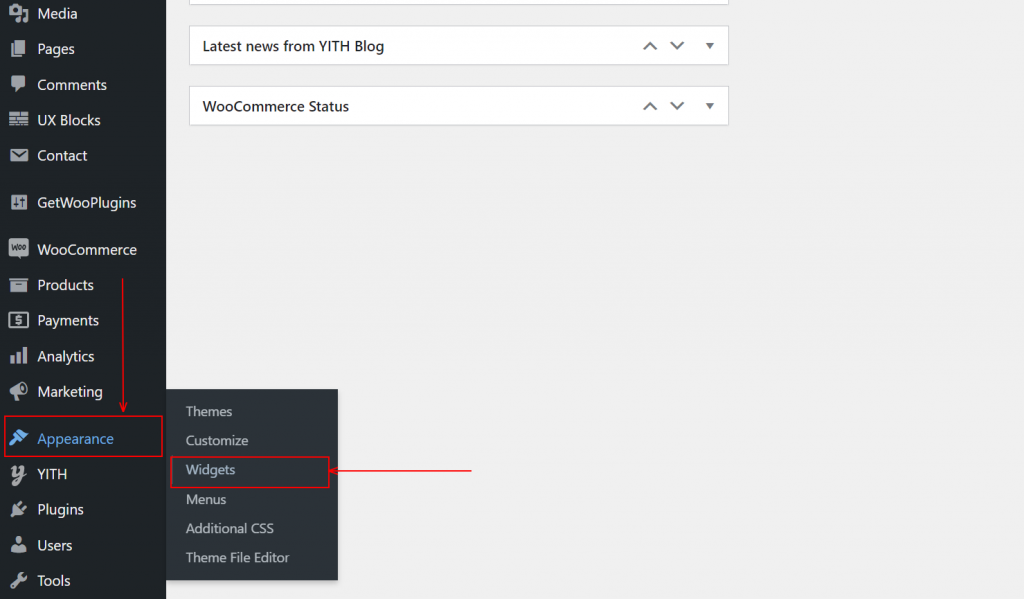Click the Pages stacked-sheets icon

(x=18, y=48)
